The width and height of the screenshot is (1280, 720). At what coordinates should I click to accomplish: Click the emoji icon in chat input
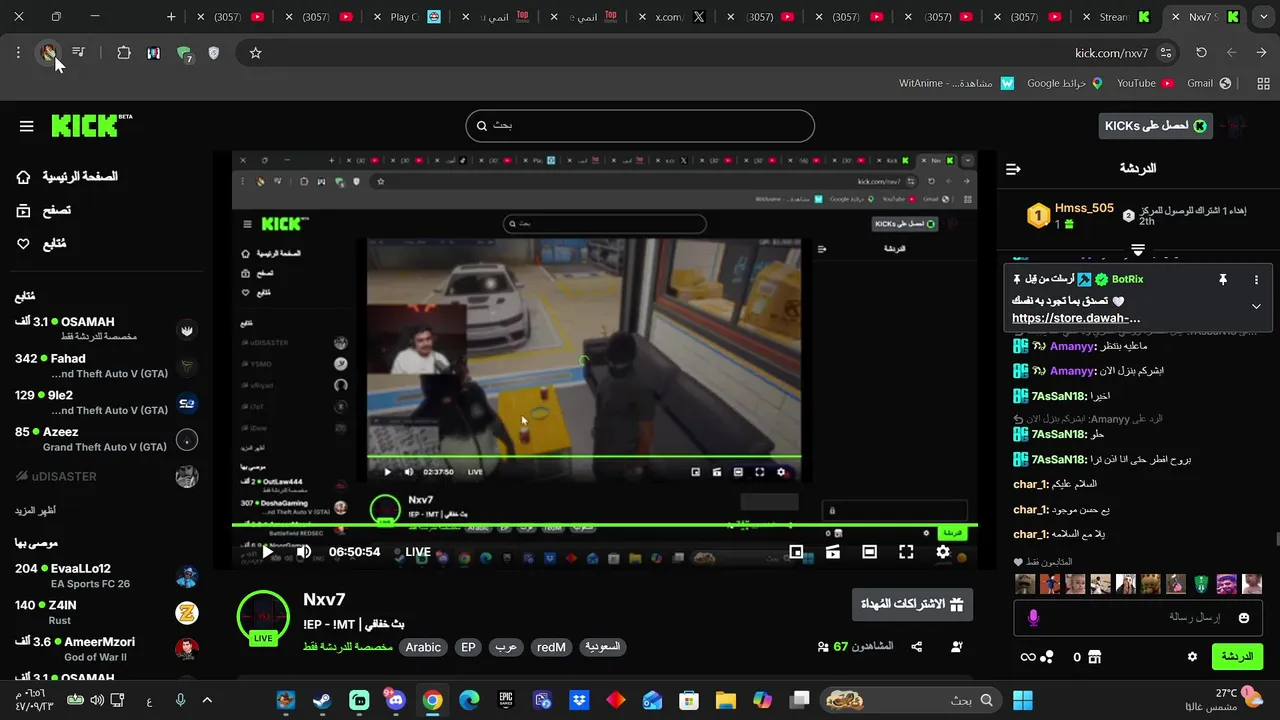pyautogui.click(x=1244, y=618)
